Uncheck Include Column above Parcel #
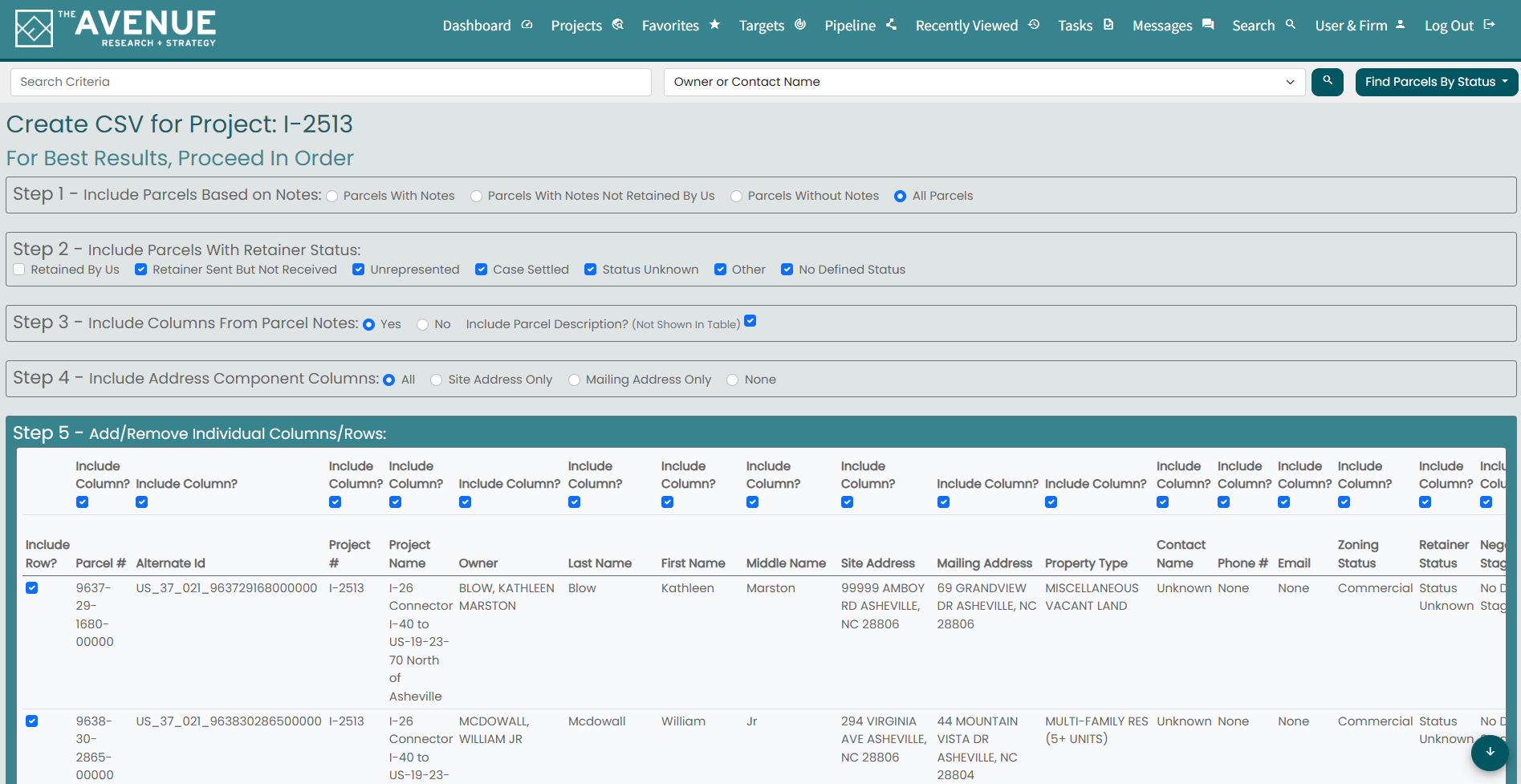This screenshot has width=1521, height=784. point(82,502)
